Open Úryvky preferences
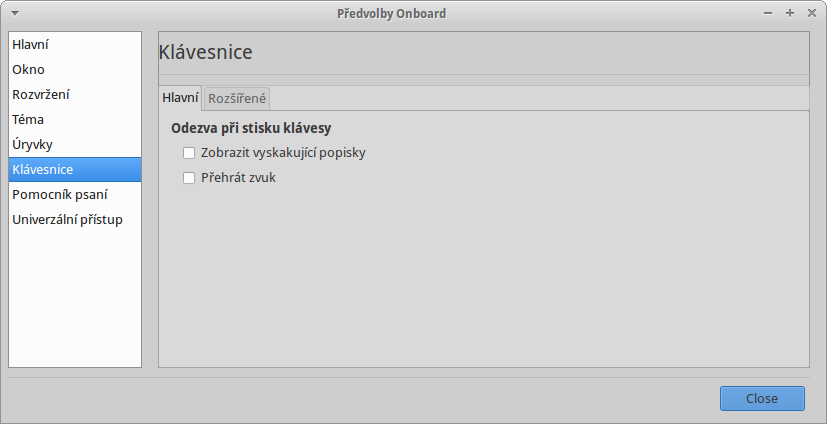Viewport: 827px width, 424px height. [x=75, y=144]
